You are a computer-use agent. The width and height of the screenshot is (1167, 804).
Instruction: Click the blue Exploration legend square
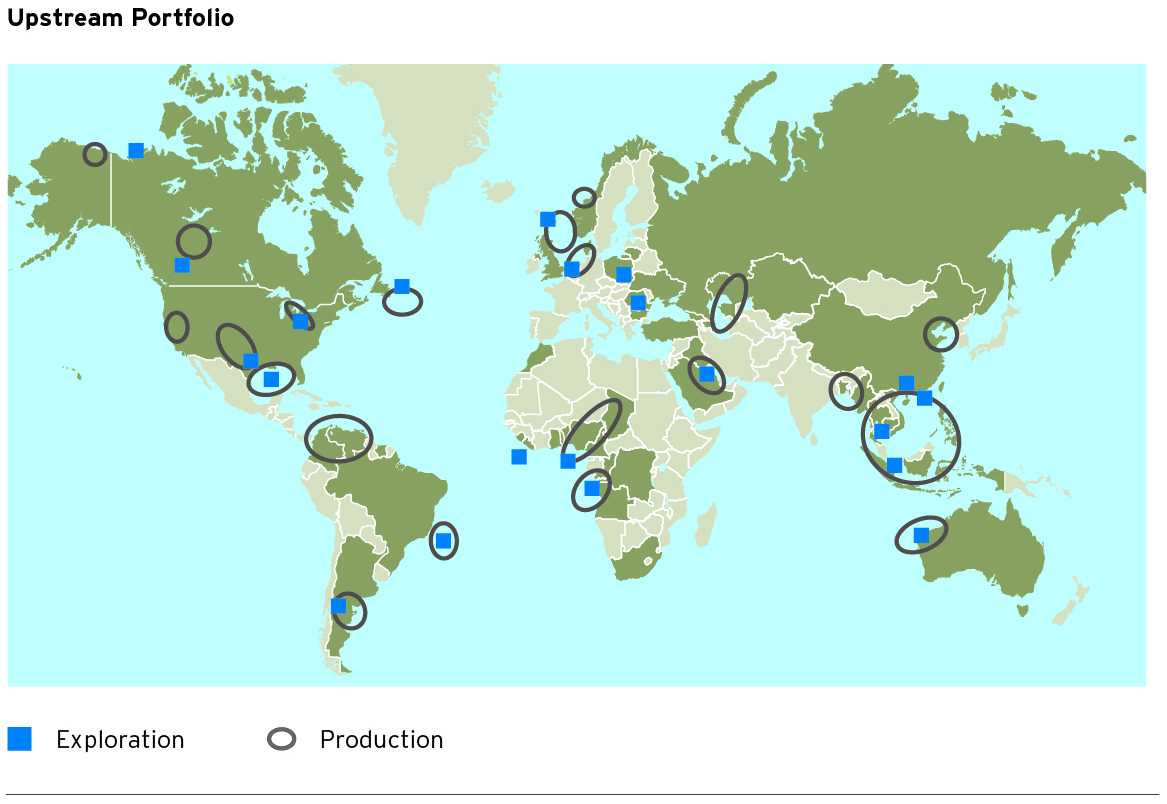point(20,739)
